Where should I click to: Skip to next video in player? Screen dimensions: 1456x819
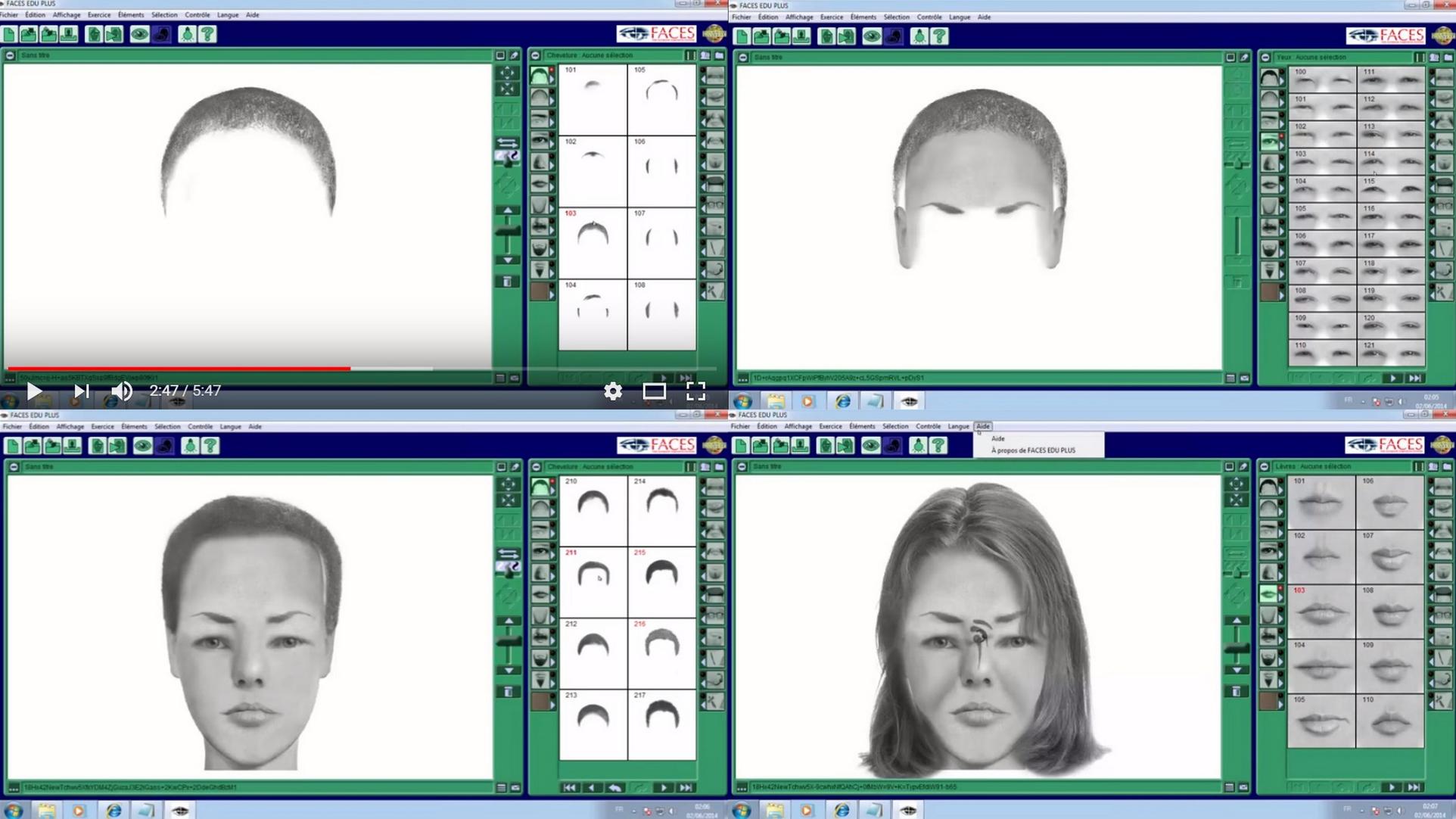[x=81, y=391]
